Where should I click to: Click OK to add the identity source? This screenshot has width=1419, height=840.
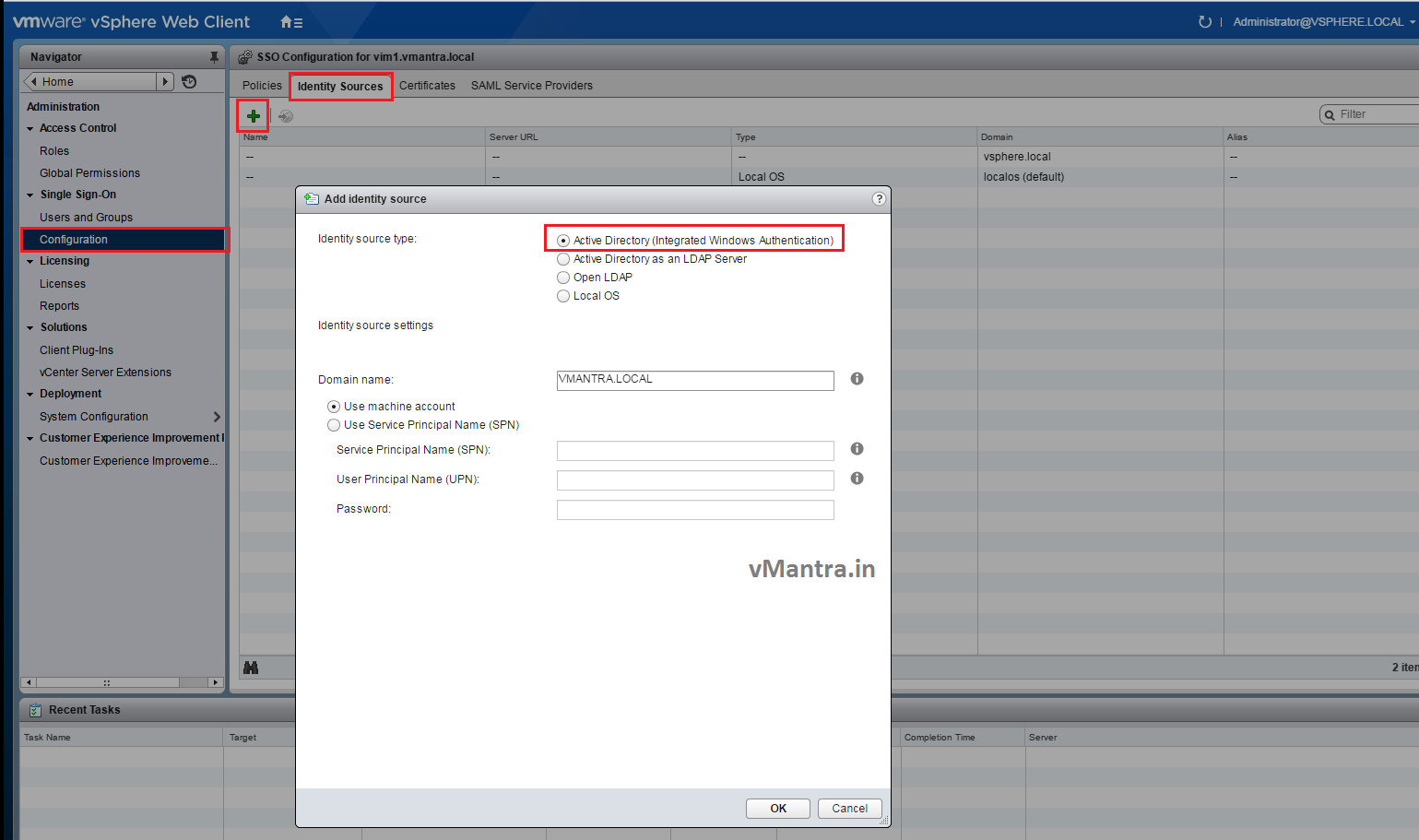click(x=777, y=808)
